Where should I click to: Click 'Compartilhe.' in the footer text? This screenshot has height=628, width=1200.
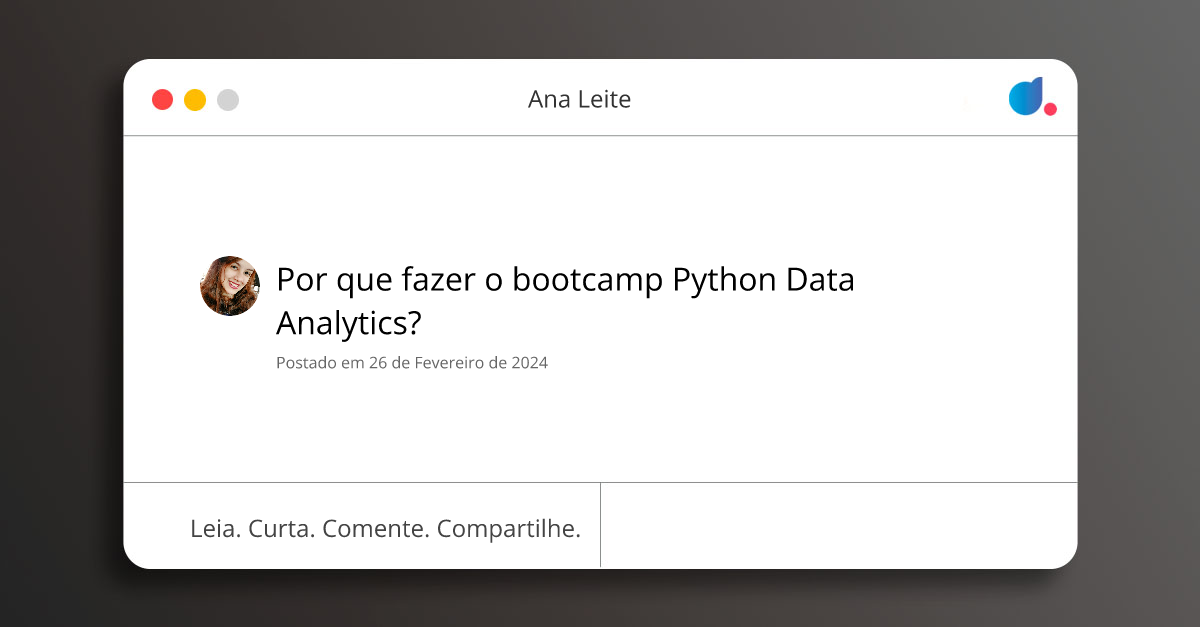click(x=509, y=529)
